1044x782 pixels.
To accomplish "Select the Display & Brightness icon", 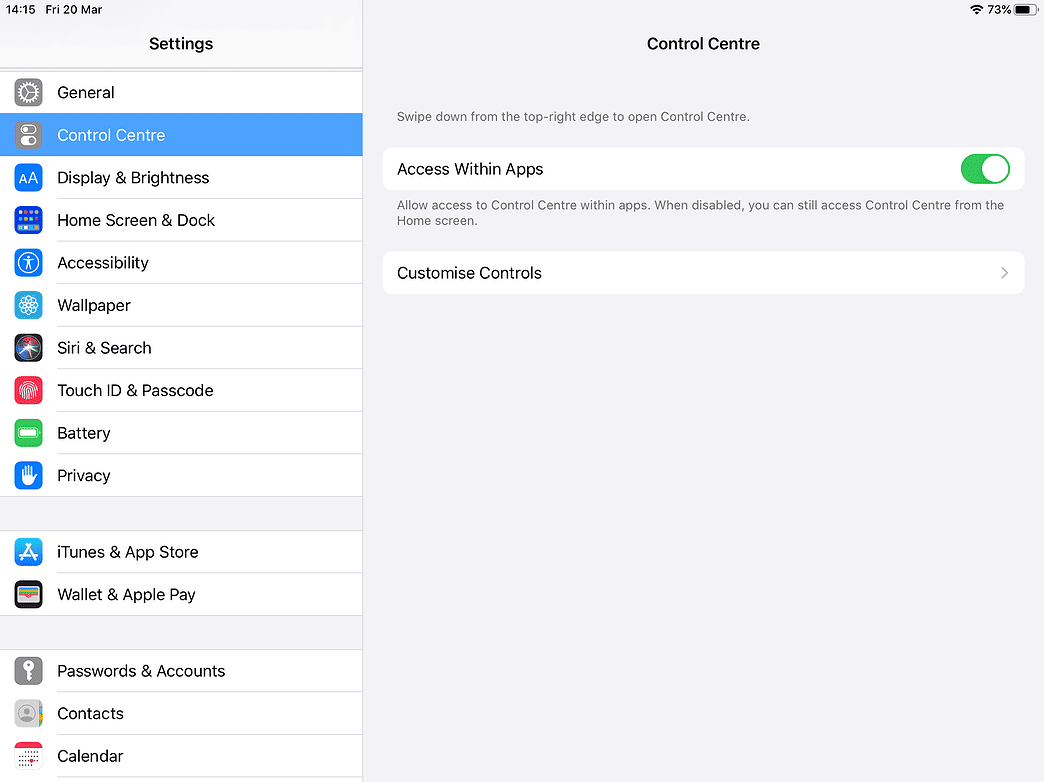I will [28, 177].
